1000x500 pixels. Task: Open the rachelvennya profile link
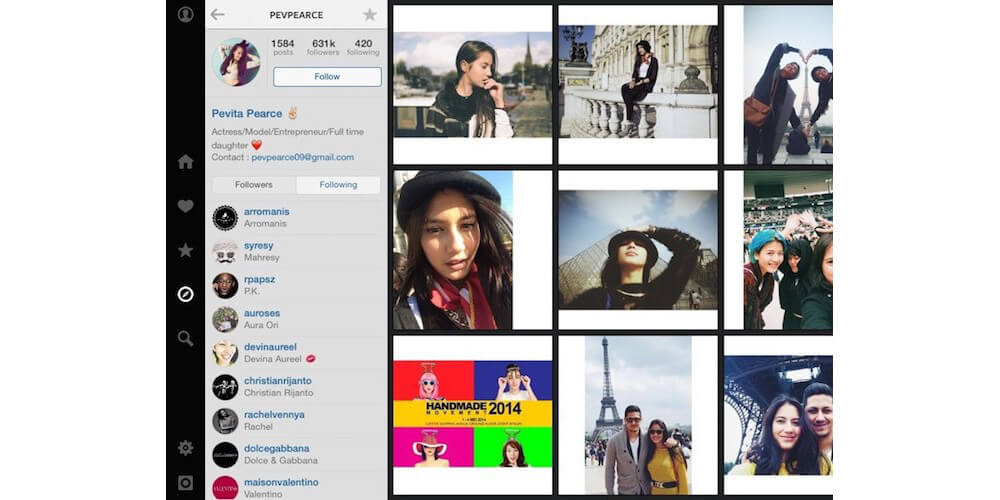274,414
